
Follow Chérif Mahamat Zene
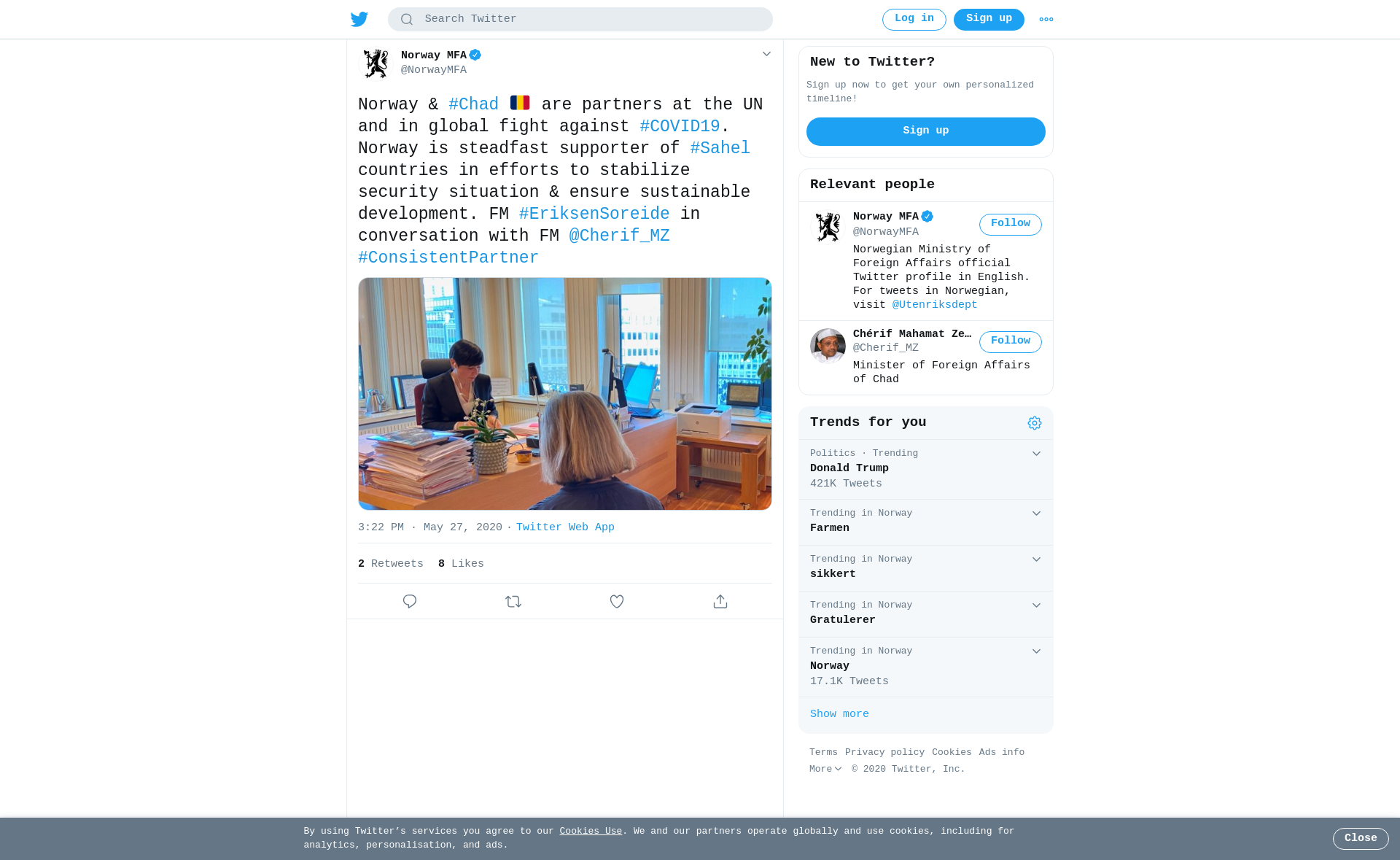pyautogui.click(x=1011, y=342)
